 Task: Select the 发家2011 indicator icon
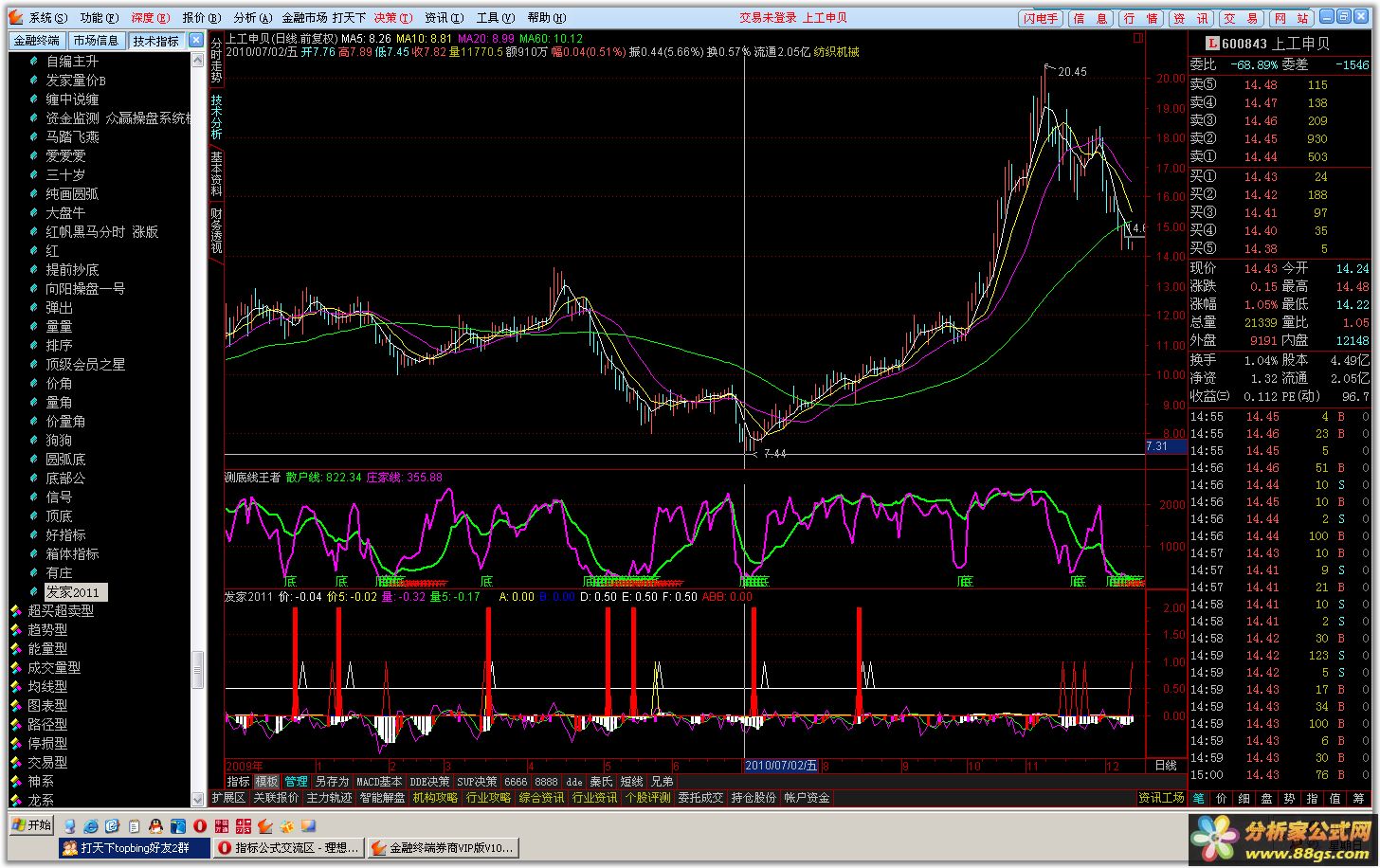35,592
